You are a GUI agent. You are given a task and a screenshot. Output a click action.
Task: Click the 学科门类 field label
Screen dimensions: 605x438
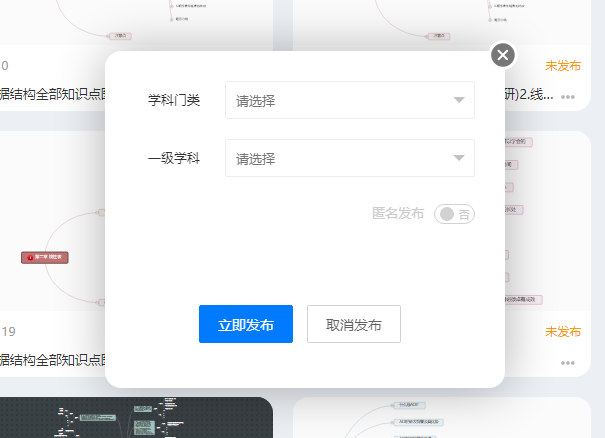tap(174, 100)
